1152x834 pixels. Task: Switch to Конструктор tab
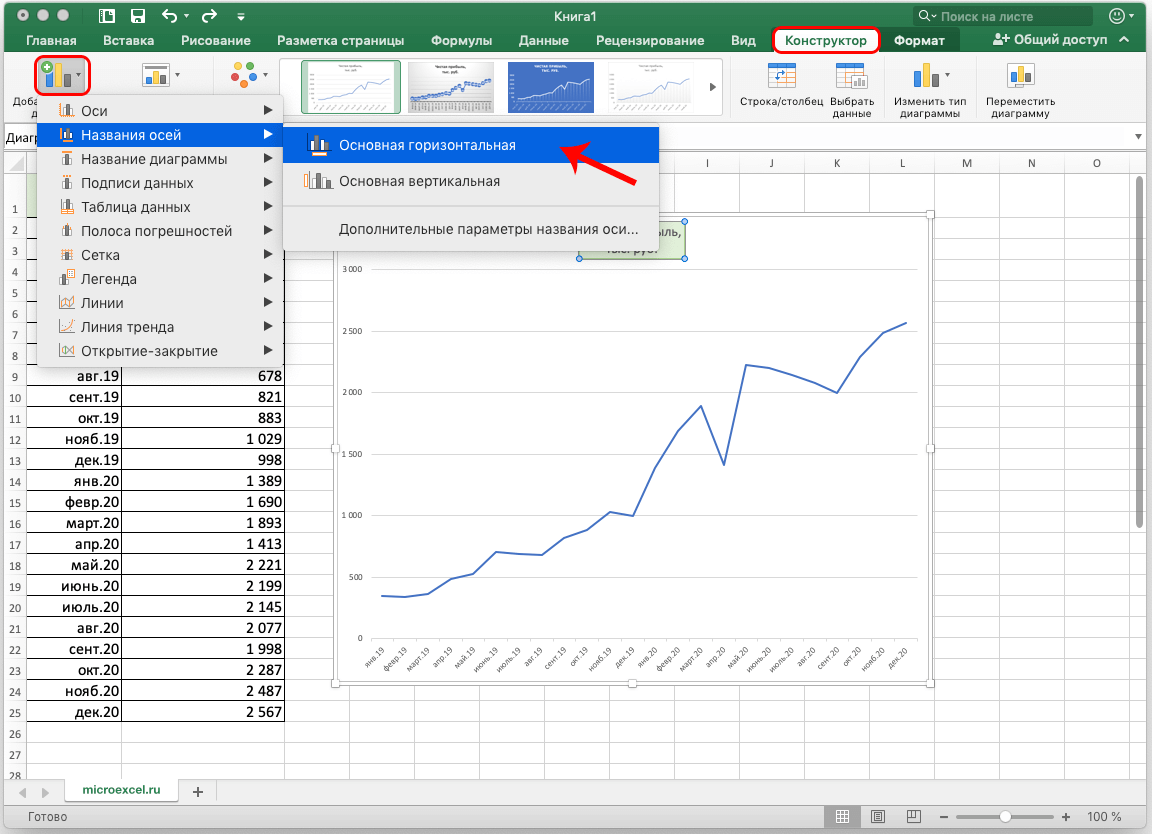(826, 40)
